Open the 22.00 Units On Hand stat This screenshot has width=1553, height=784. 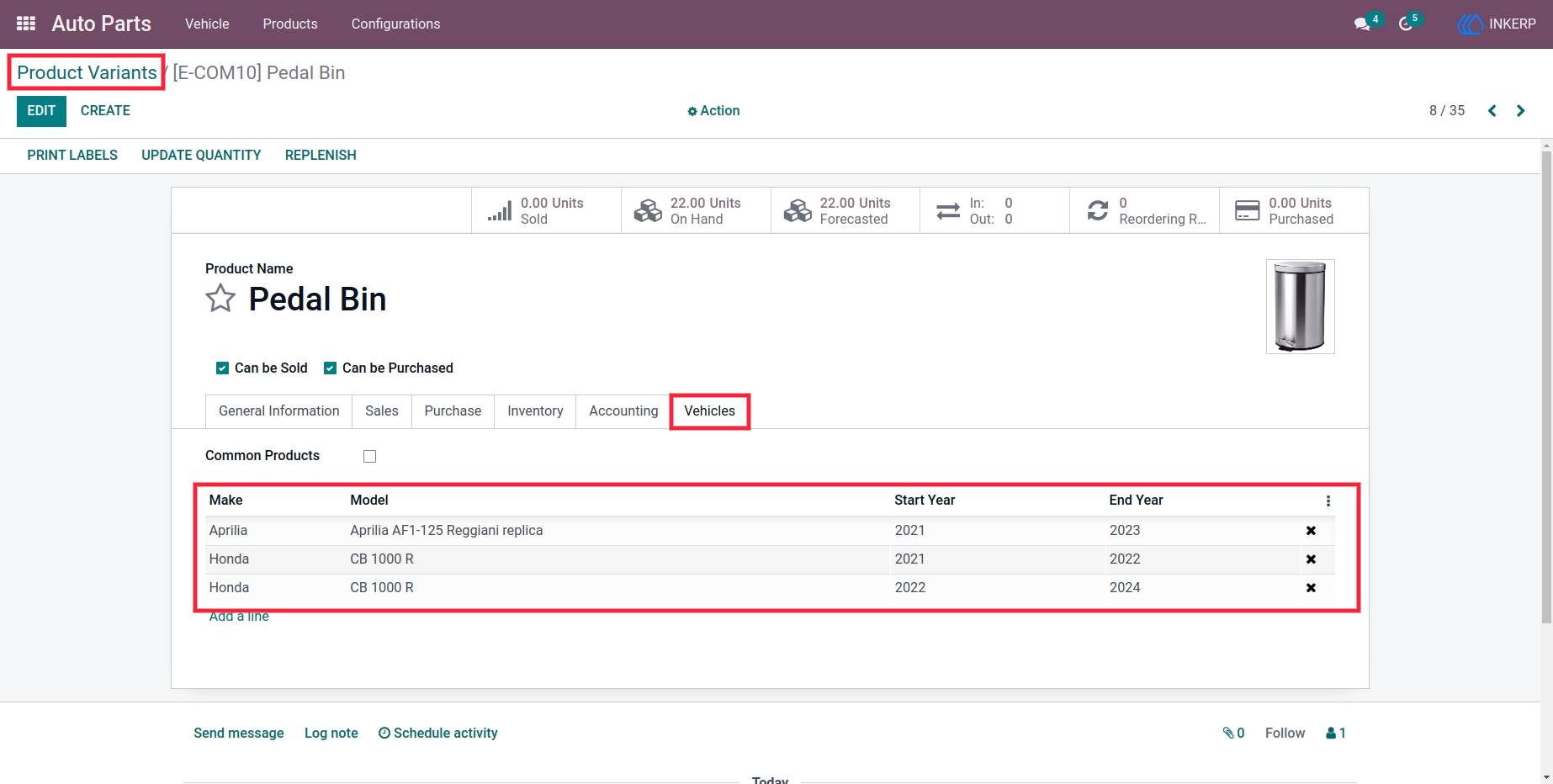point(696,210)
